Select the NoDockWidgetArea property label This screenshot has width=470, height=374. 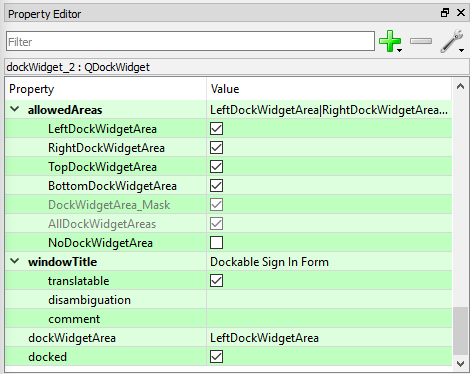tap(100, 243)
